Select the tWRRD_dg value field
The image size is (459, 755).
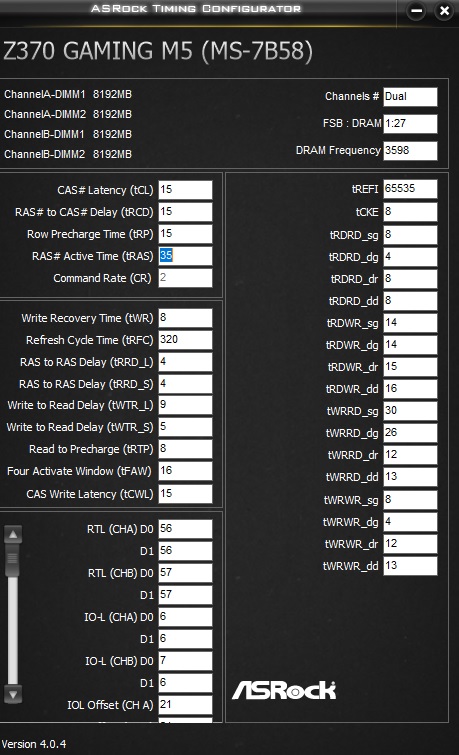click(410, 433)
